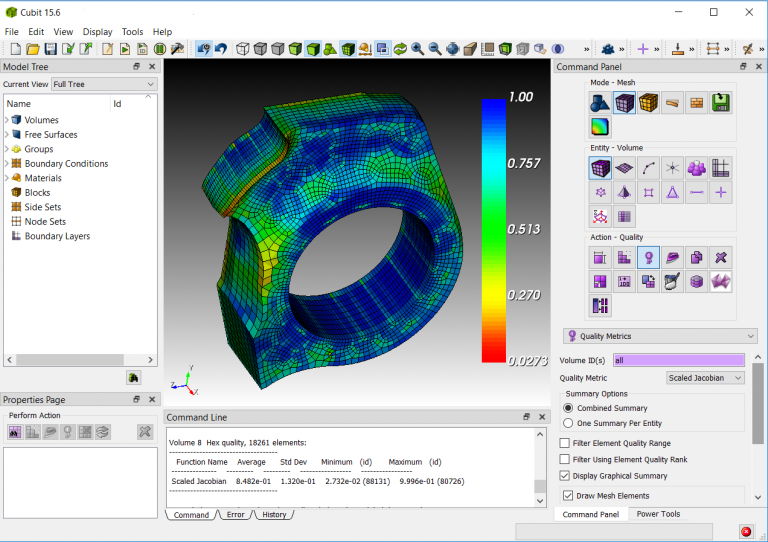Image resolution: width=768 pixels, height=542 pixels.
Task: Click the Open folder toolbar icon
Action: point(33,49)
